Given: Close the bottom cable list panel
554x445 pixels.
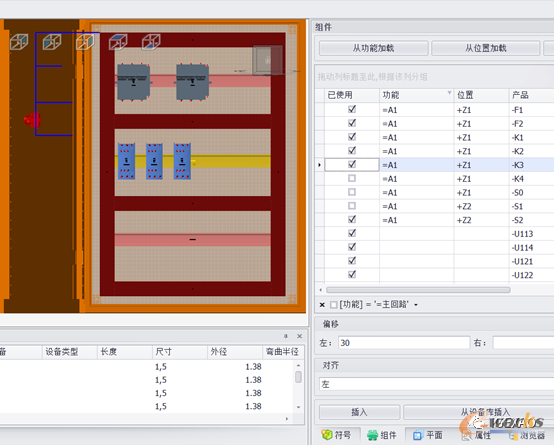Looking at the screenshot, I should pos(299,336).
